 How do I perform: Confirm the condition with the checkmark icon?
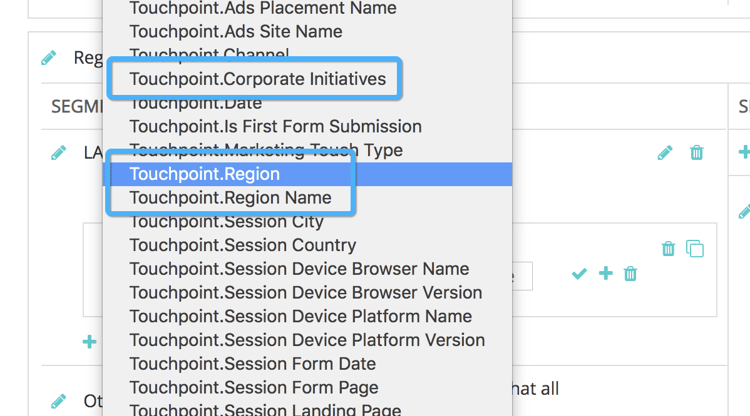[x=579, y=274]
